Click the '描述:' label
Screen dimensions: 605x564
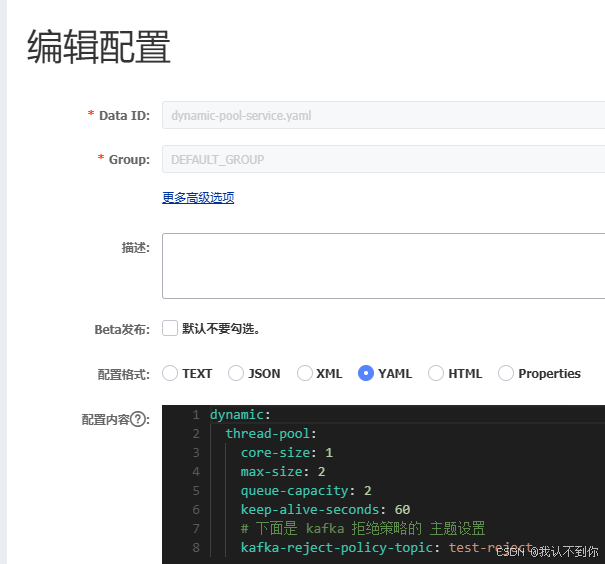135,248
